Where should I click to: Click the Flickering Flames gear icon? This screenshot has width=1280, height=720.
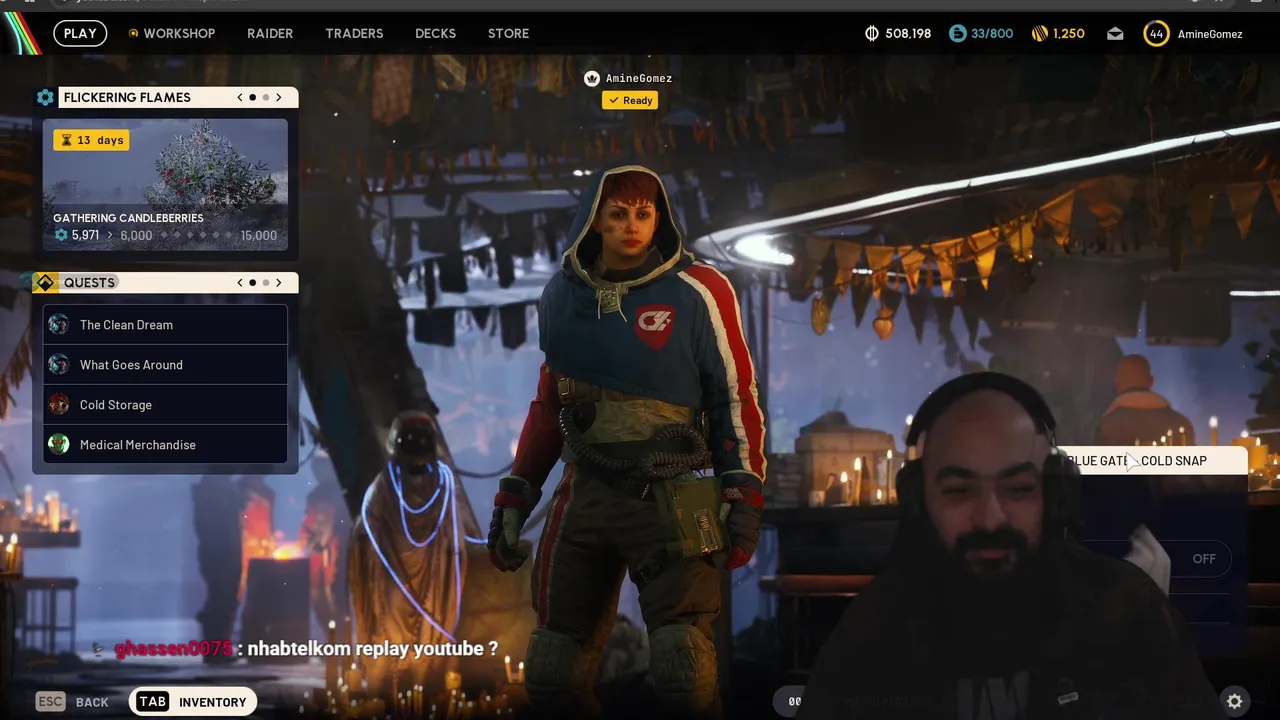(45, 97)
